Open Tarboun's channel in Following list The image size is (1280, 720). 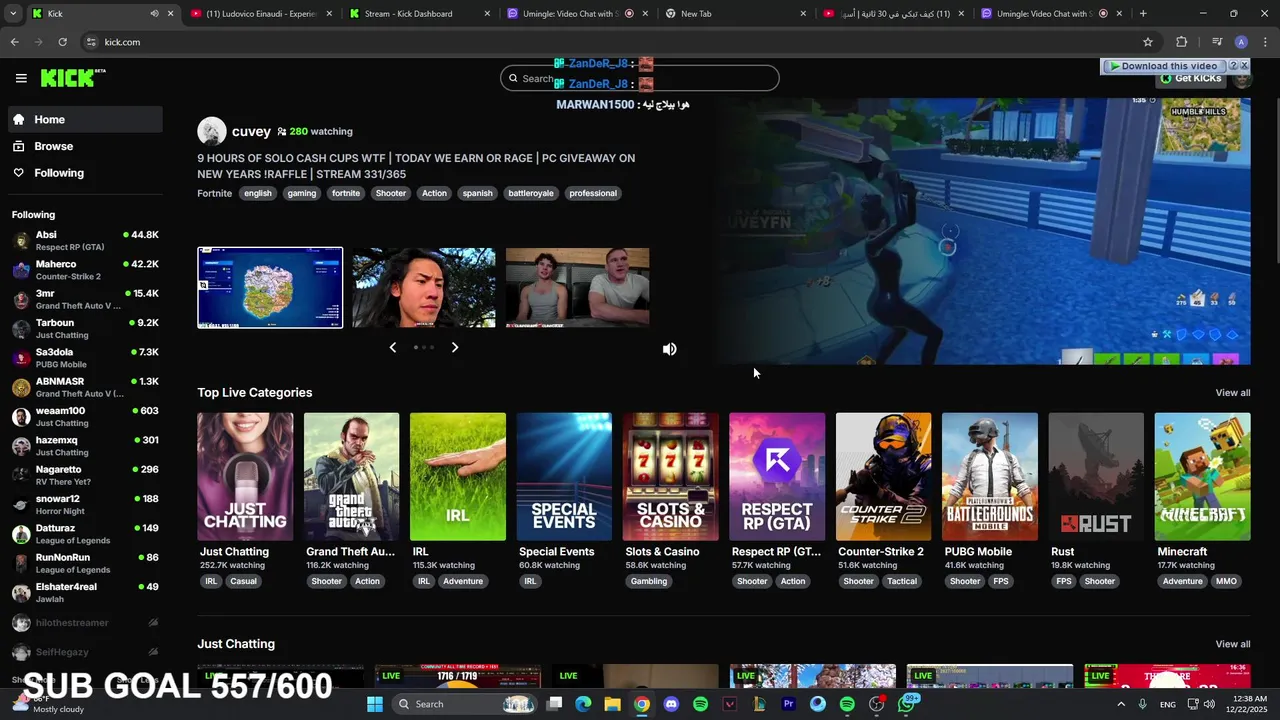(x=85, y=329)
